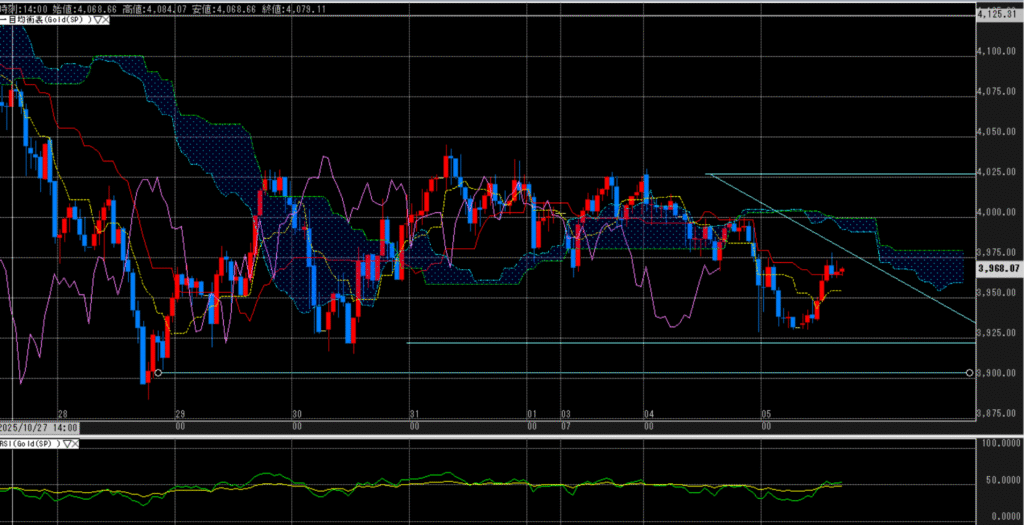Click the date 05 marker on time axis
1024x525 pixels.
coord(765,413)
